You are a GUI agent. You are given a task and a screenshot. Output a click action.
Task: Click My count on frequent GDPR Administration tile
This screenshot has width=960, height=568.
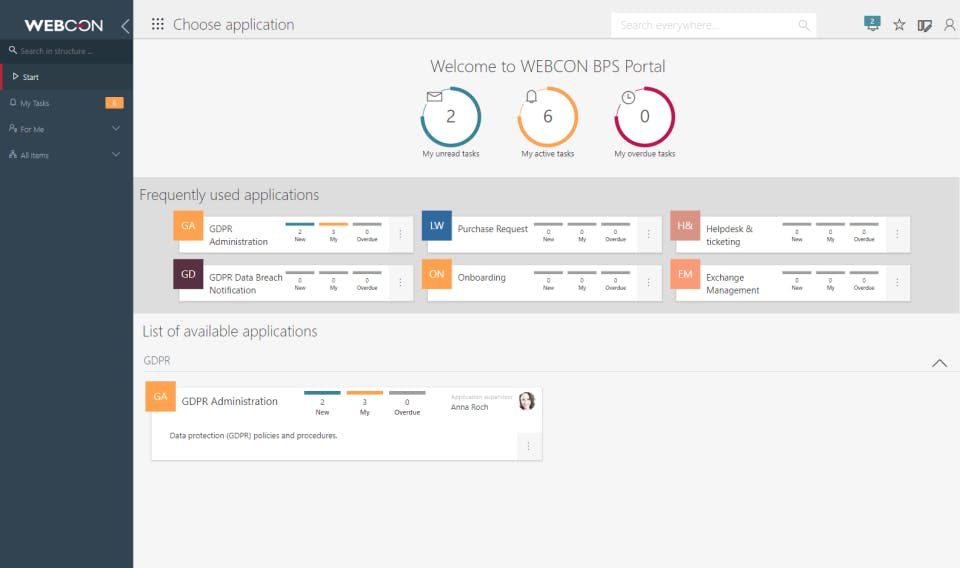pos(334,233)
